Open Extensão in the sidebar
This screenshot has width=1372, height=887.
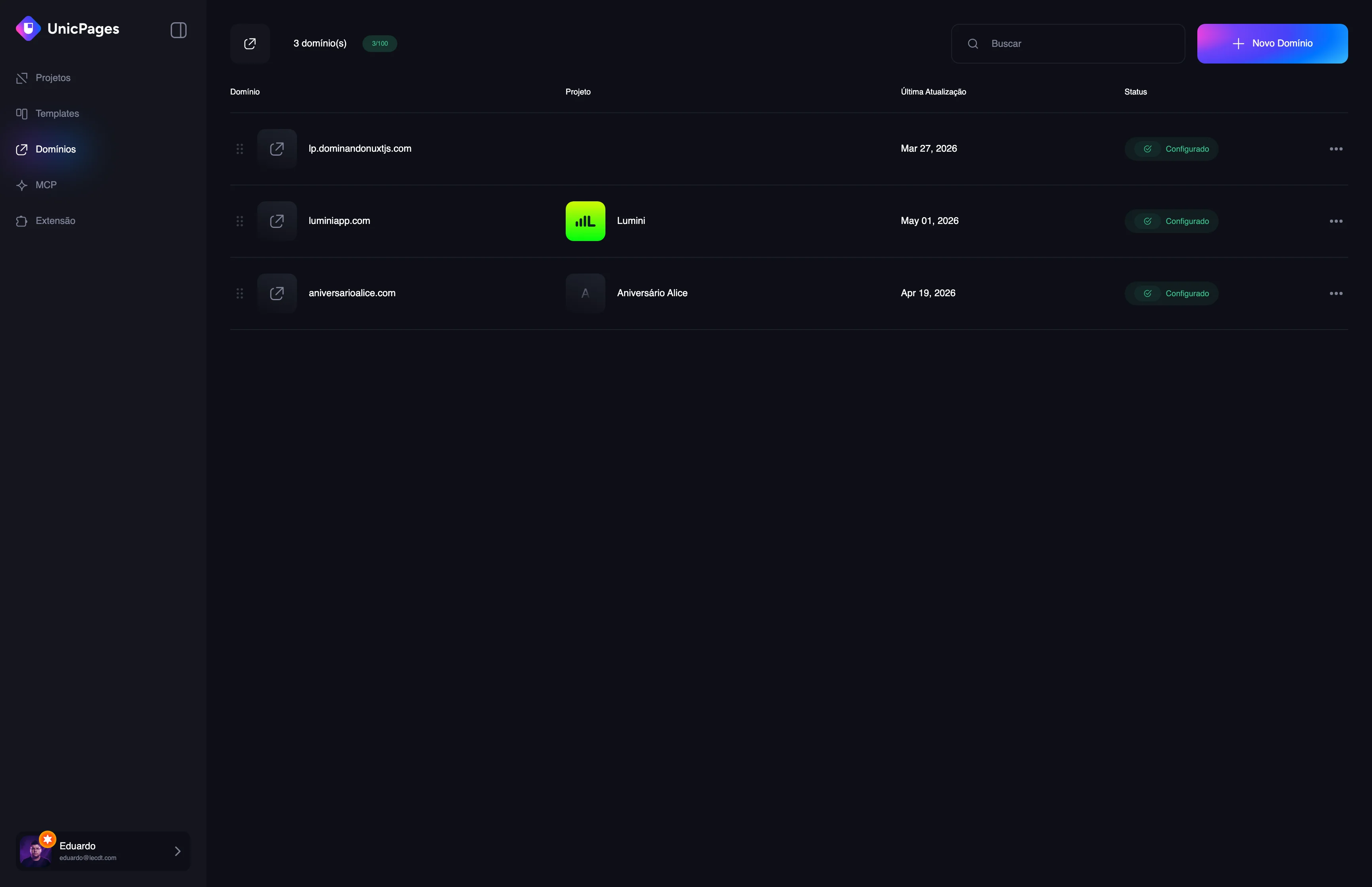tap(55, 221)
